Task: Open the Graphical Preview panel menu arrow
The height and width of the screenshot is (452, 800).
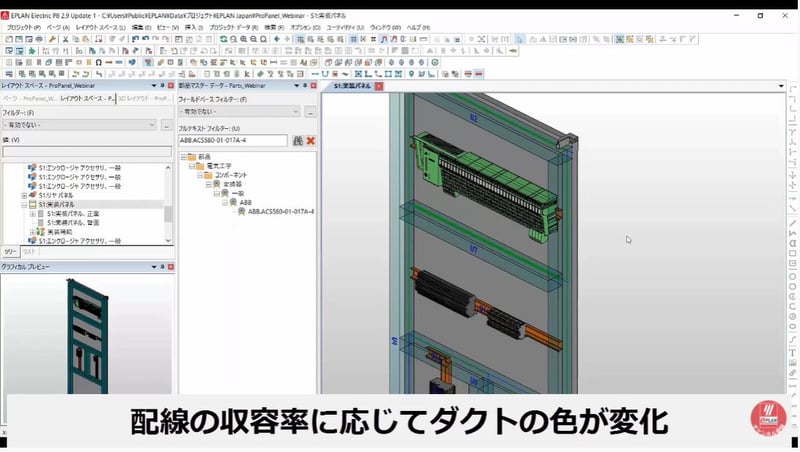Action: point(154,267)
